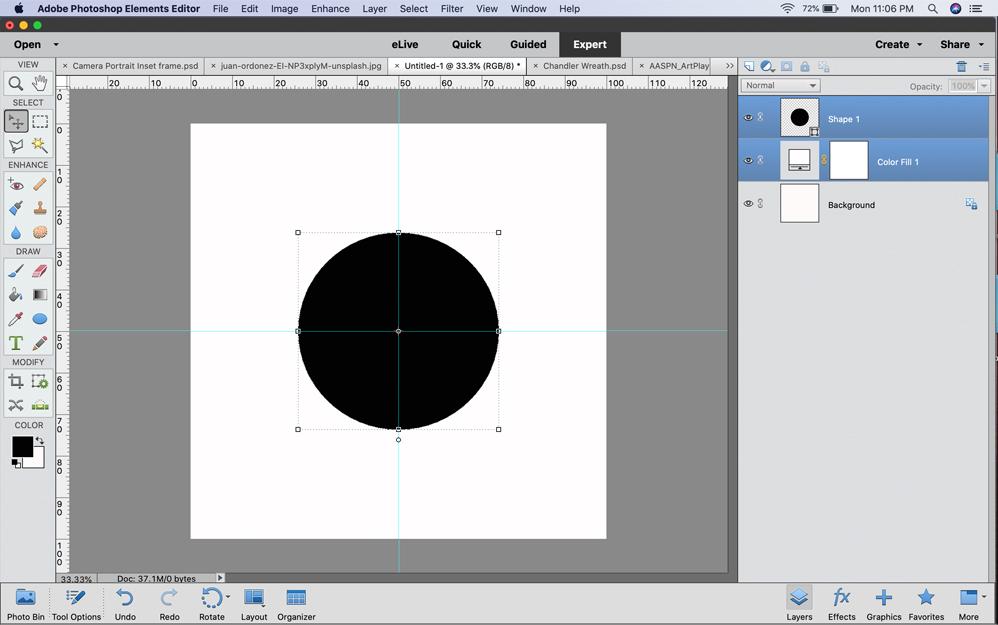Select the Magic Wand tool

[x=40, y=146]
